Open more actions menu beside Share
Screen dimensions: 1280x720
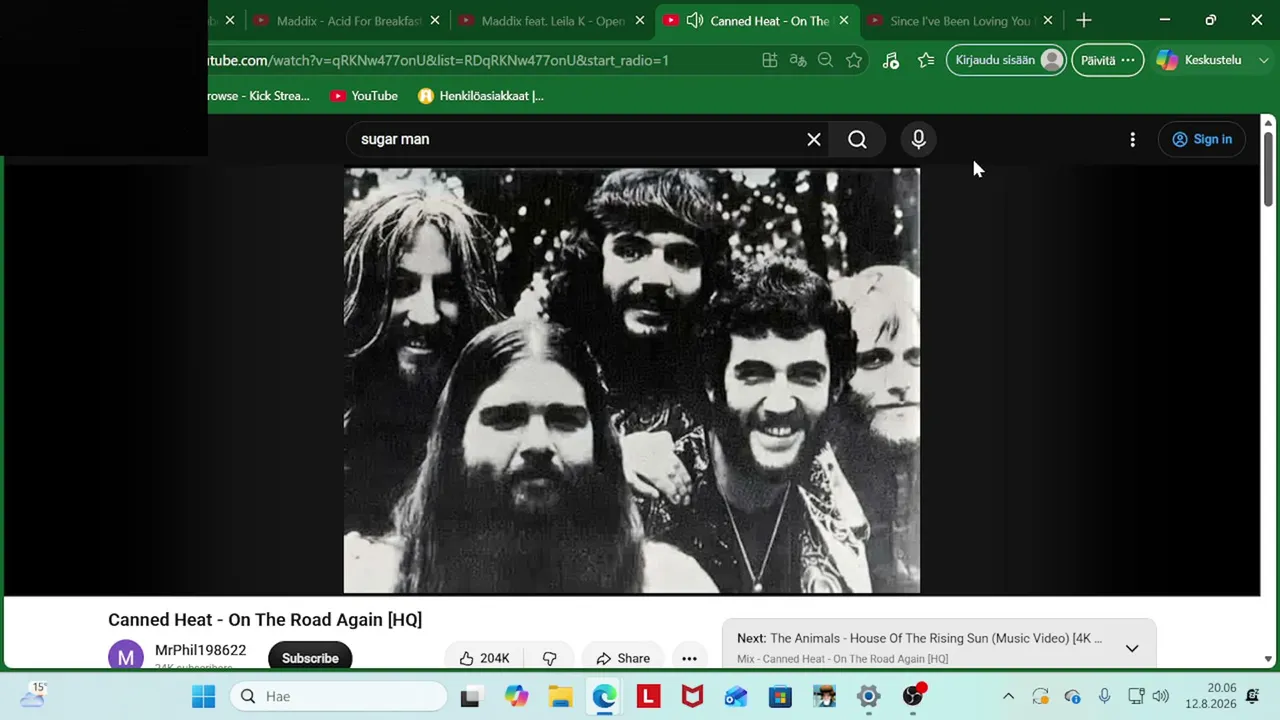coord(689,658)
